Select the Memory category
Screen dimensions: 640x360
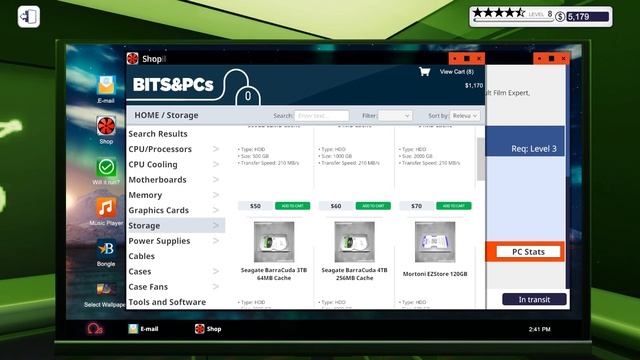[x=145, y=195]
